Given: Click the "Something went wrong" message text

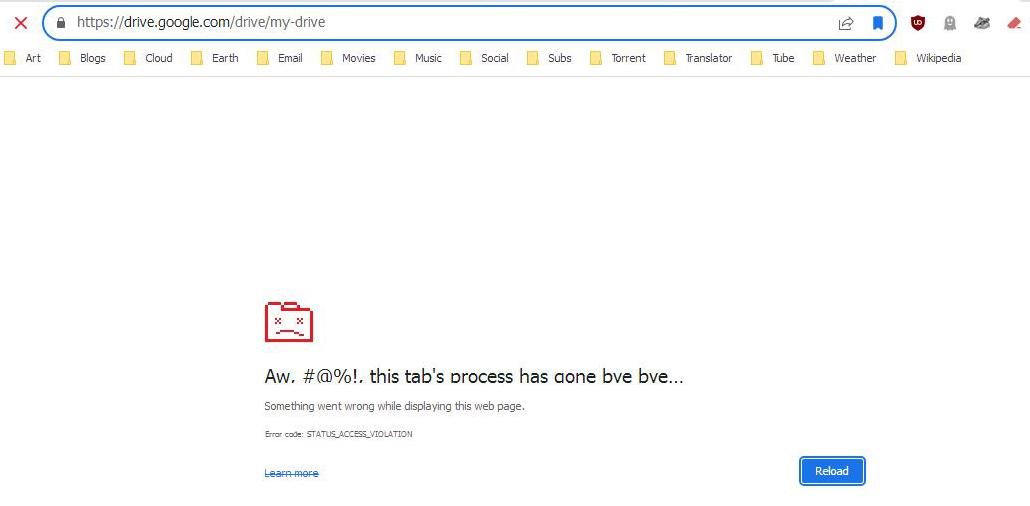Looking at the screenshot, I should pyautogui.click(x=394, y=406).
